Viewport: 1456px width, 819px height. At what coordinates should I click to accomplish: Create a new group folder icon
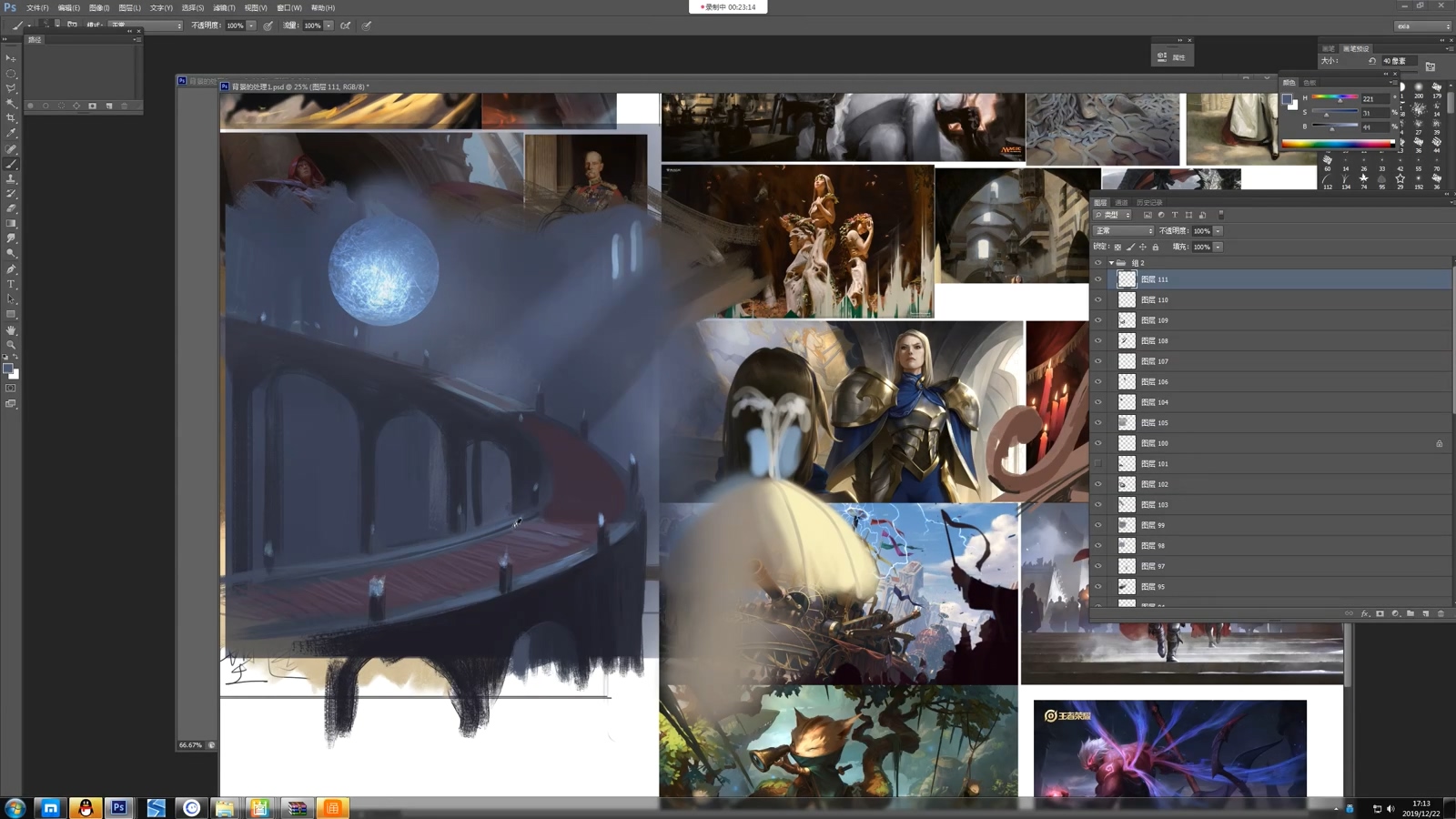point(1410,614)
